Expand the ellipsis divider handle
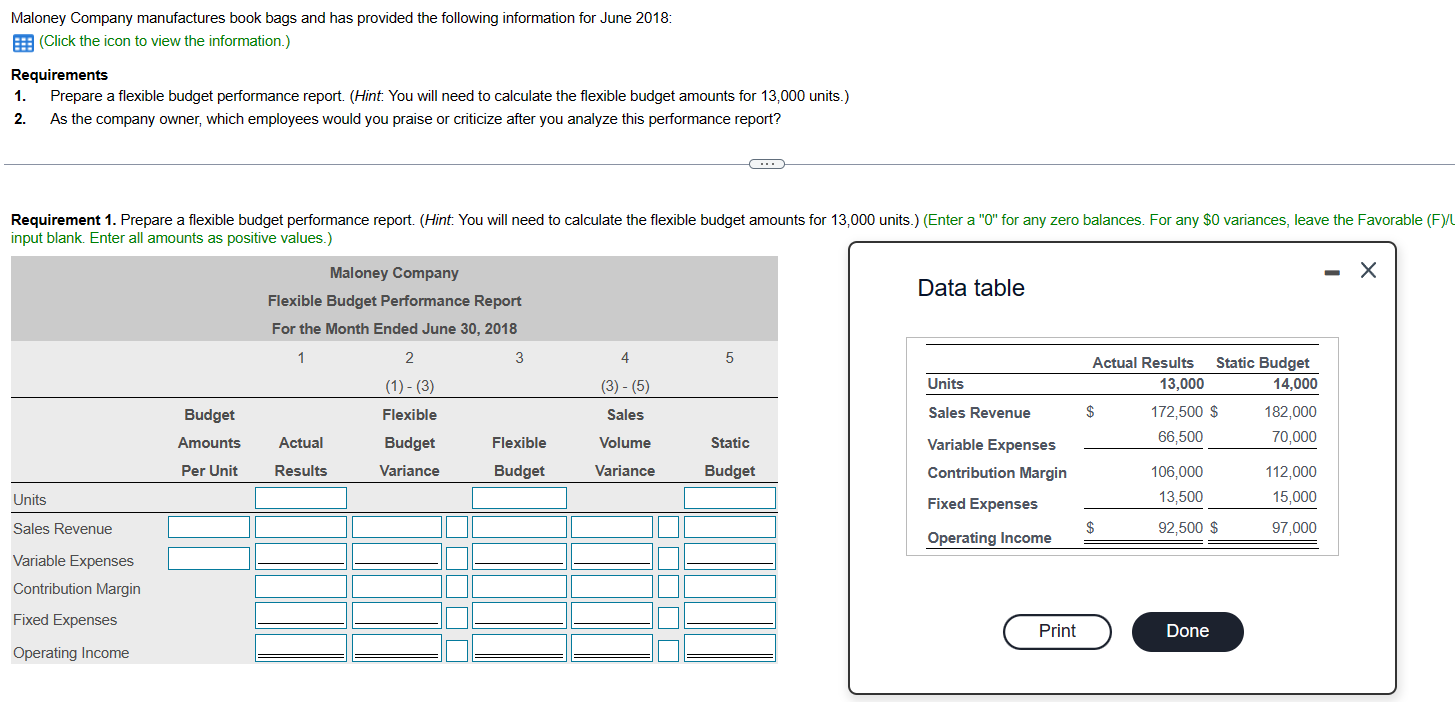This screenshot has width=1455, height=702. click(x=767, y=163)
